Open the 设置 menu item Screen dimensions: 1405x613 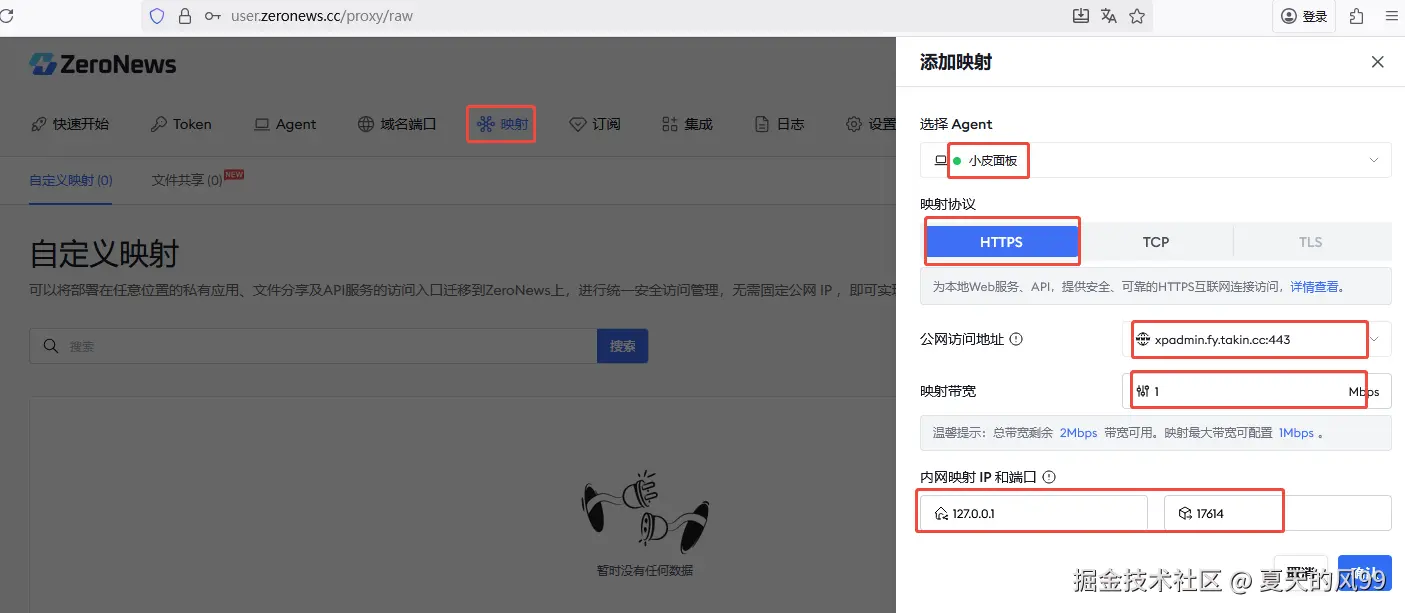871,124
